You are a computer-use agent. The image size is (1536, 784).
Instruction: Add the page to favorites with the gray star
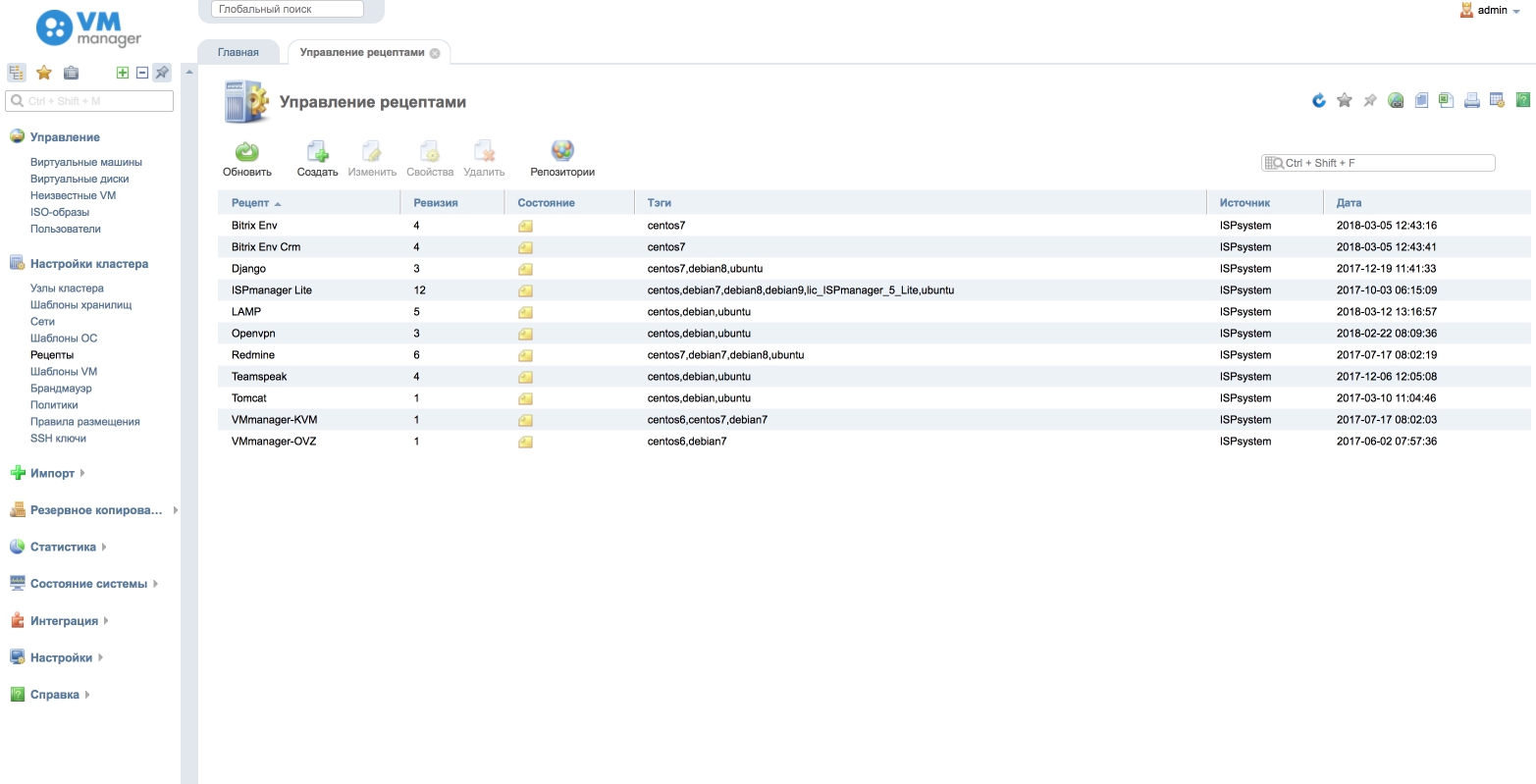(x=1345, y=100)
